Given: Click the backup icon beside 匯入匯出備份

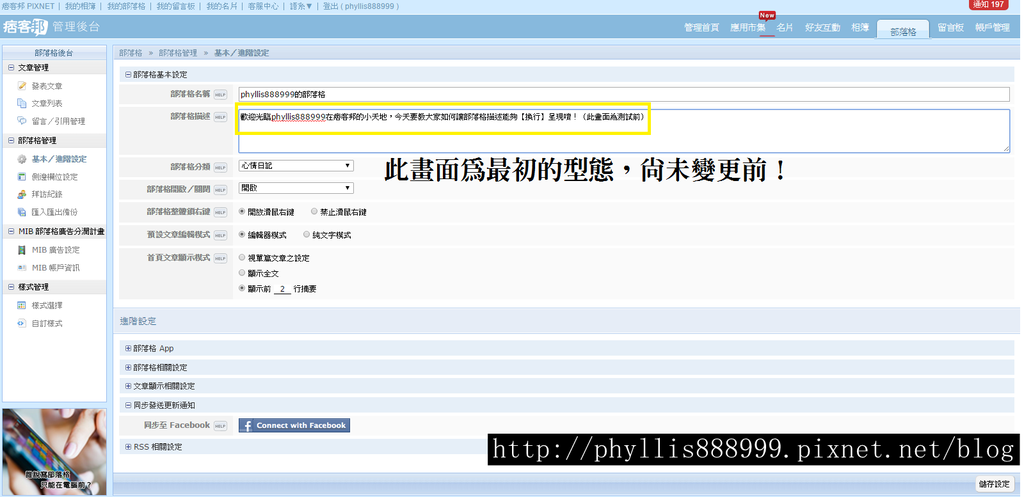Looking at the screenshot, I should click(22, 212).
